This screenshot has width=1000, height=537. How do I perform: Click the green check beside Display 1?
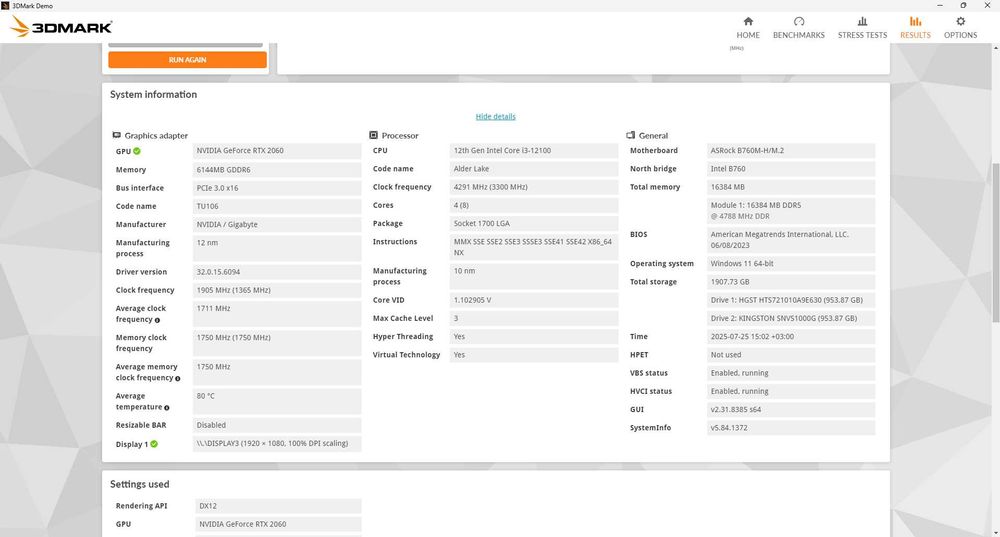(x=154, y=444)
